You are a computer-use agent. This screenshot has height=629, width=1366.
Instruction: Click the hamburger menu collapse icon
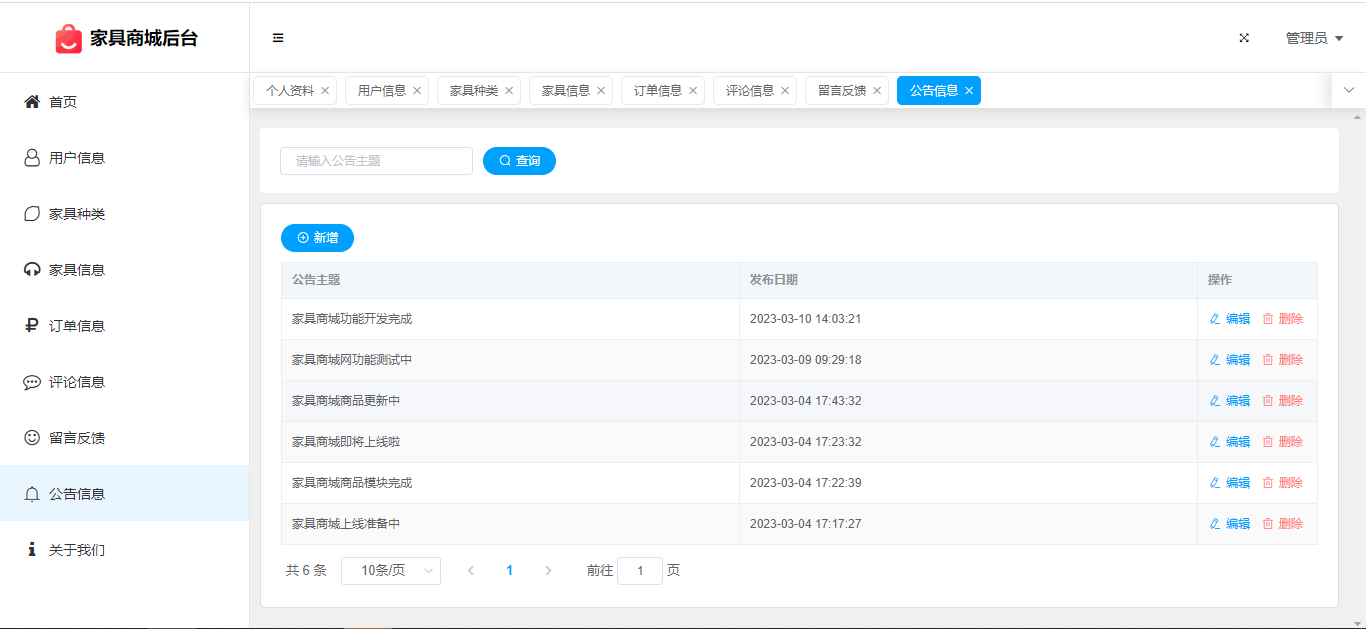click(x=278, y=38)
